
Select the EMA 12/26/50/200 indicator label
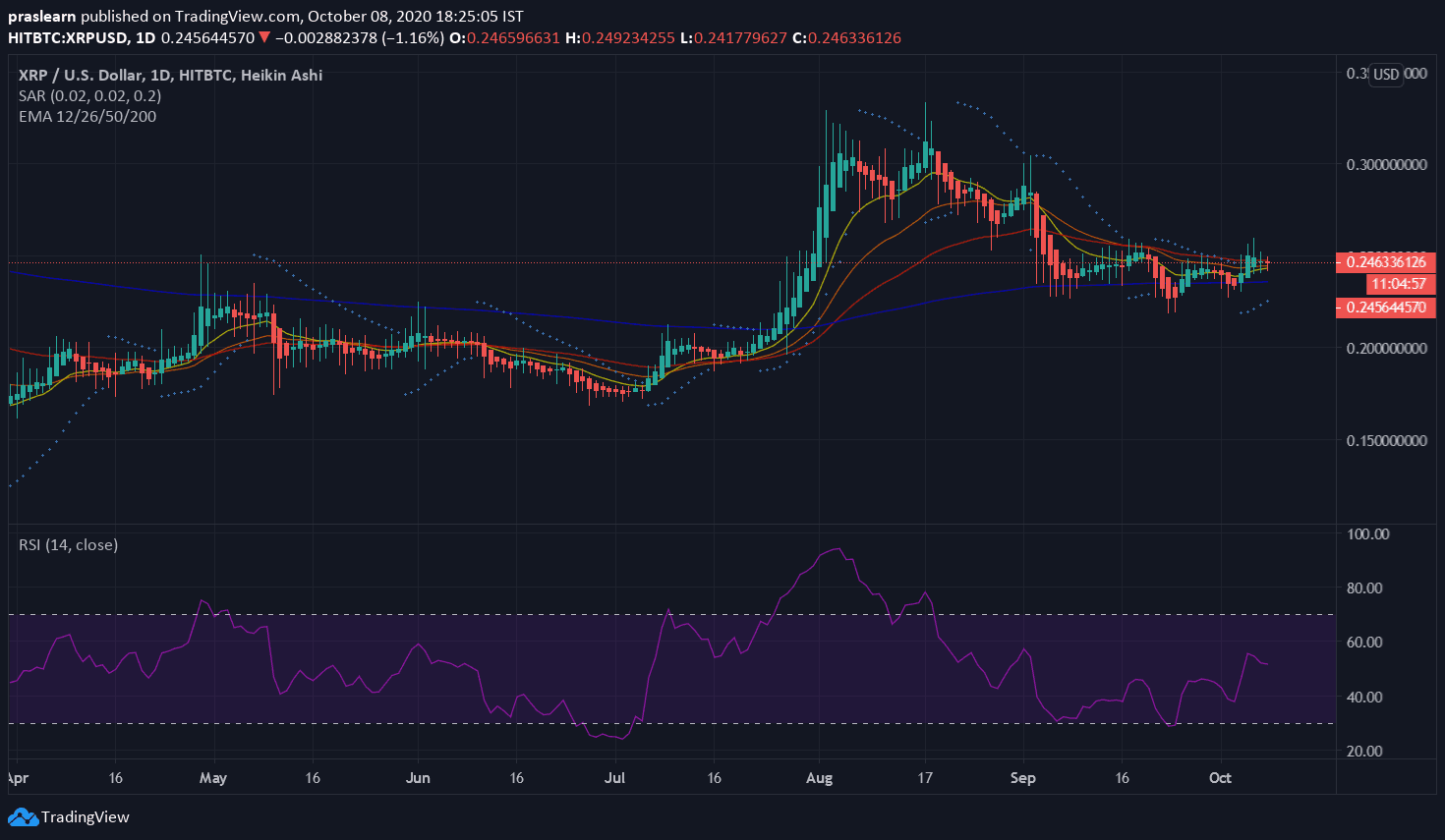tap(87, 116)
